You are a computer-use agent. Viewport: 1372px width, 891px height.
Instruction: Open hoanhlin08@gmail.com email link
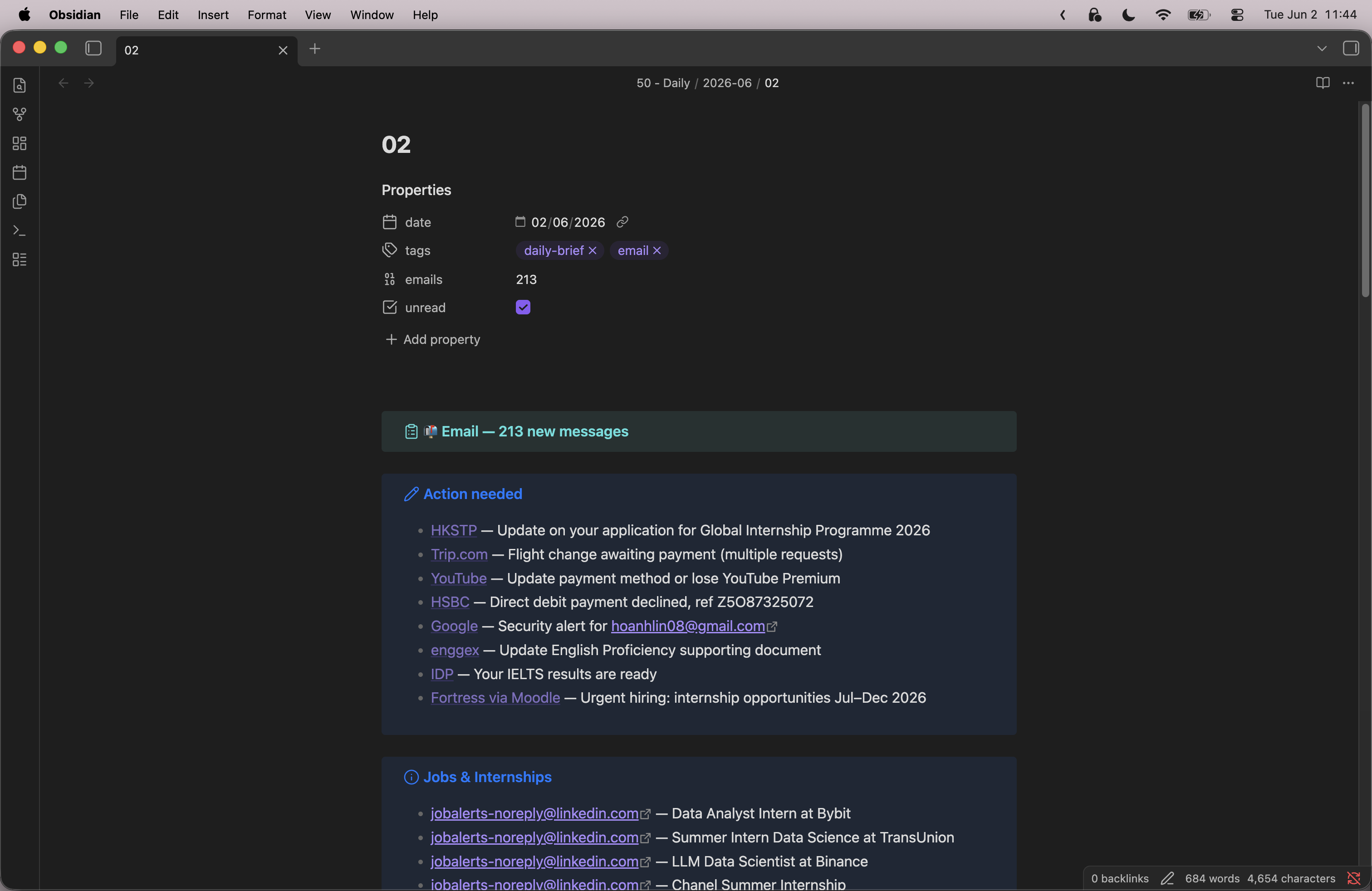[x=688, y=626]
